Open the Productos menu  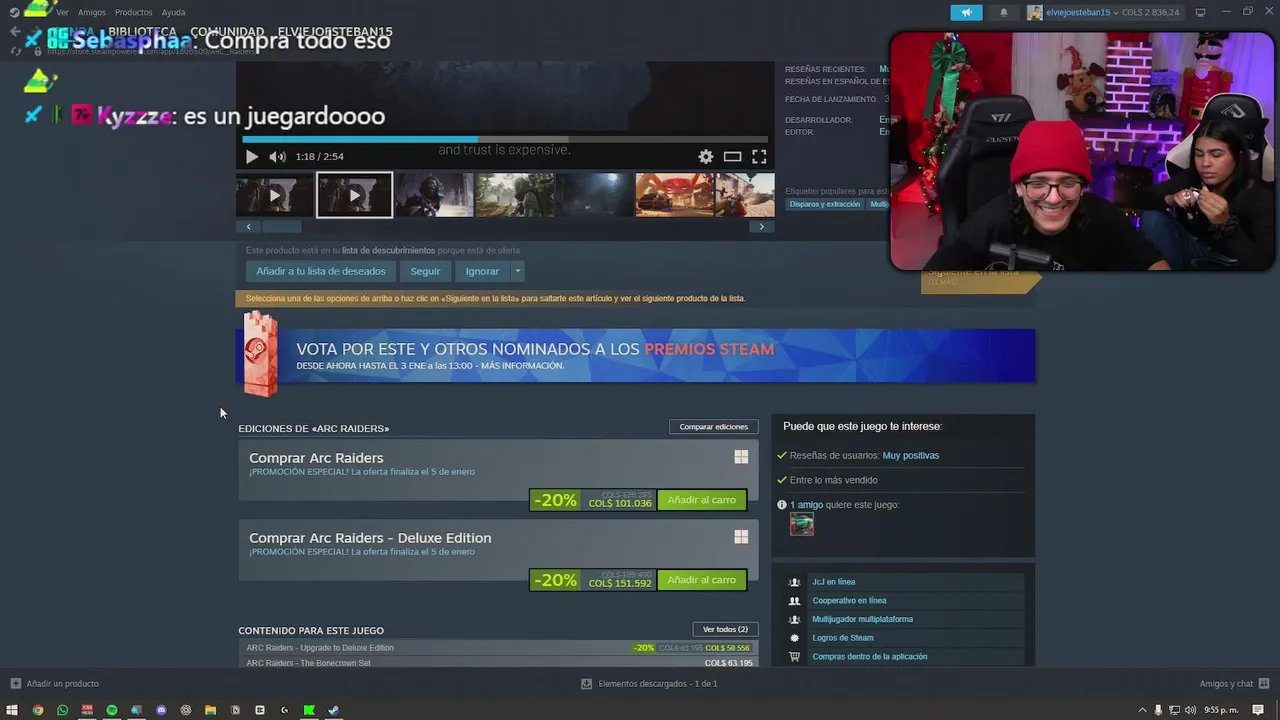[133, 12]
